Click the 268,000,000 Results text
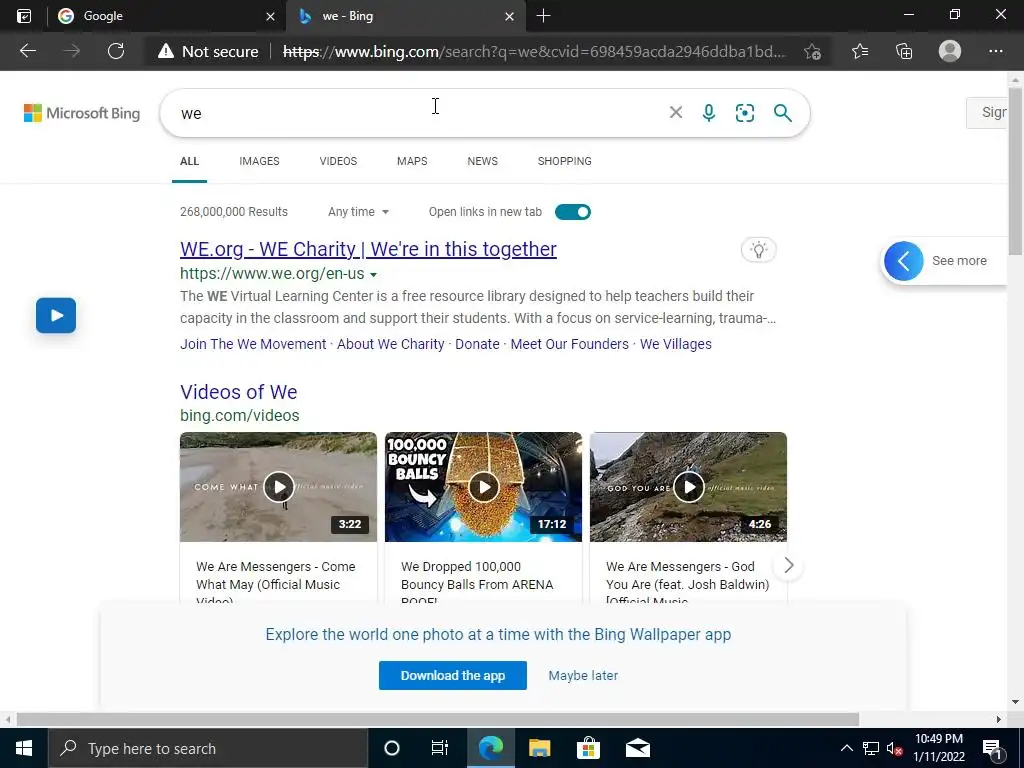Screen dimensions: 1024x768 point(234,212)
